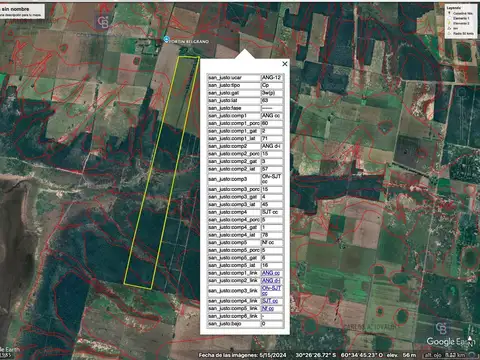Click the 'Radio 50 kms' legend entry
The image size is (480, 360).
pos(463,34)
